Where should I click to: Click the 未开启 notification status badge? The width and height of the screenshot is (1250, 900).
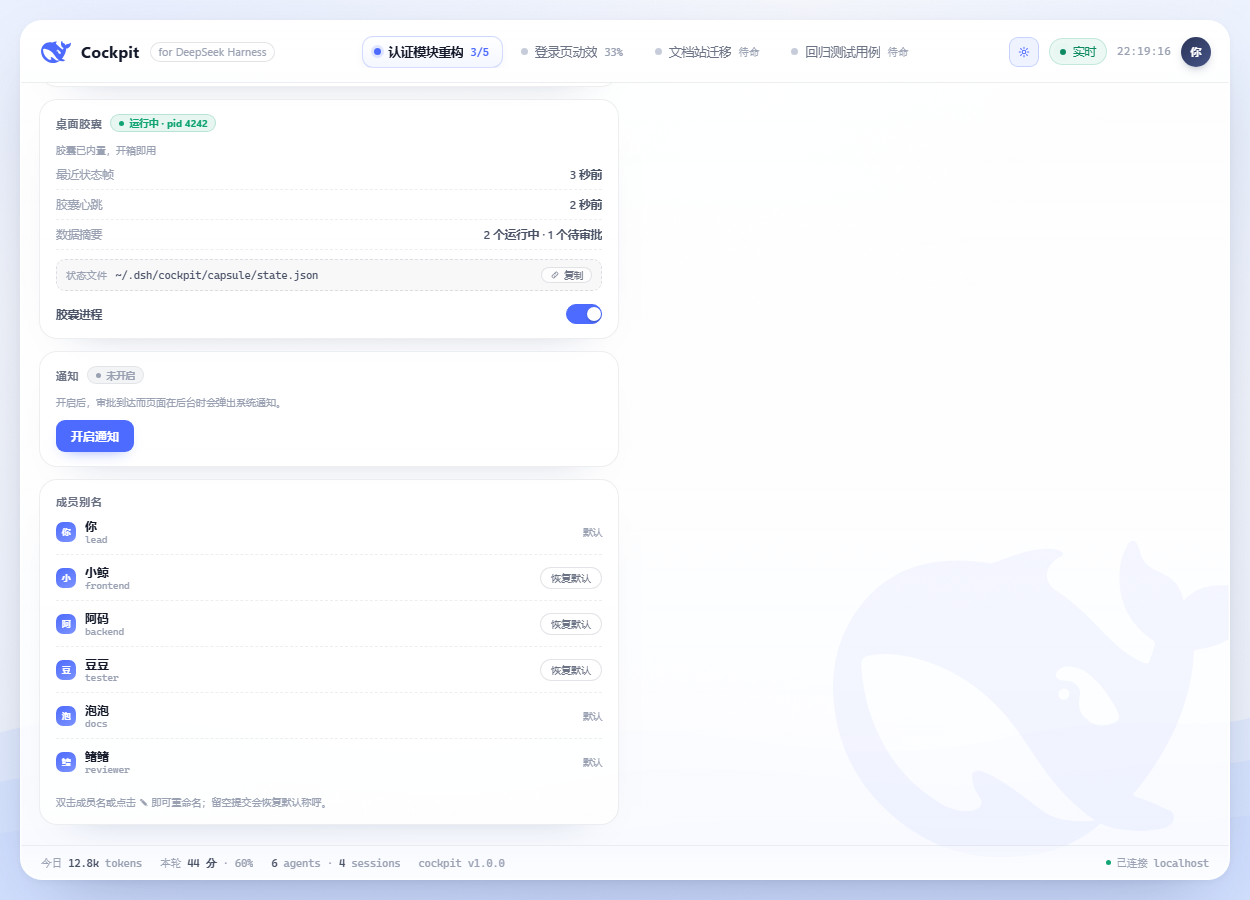[x=116, y=375]
